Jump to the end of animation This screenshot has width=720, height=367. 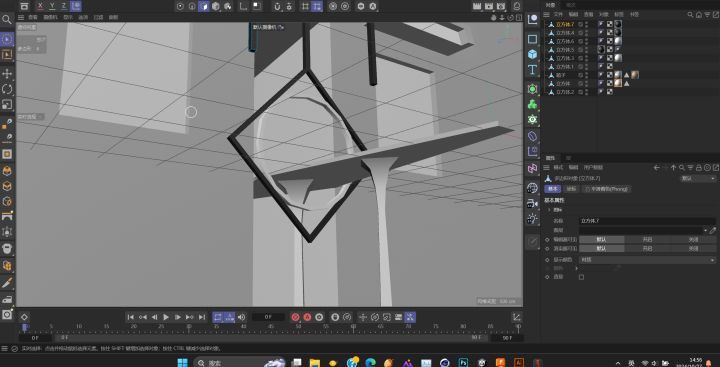click(202, 317)
